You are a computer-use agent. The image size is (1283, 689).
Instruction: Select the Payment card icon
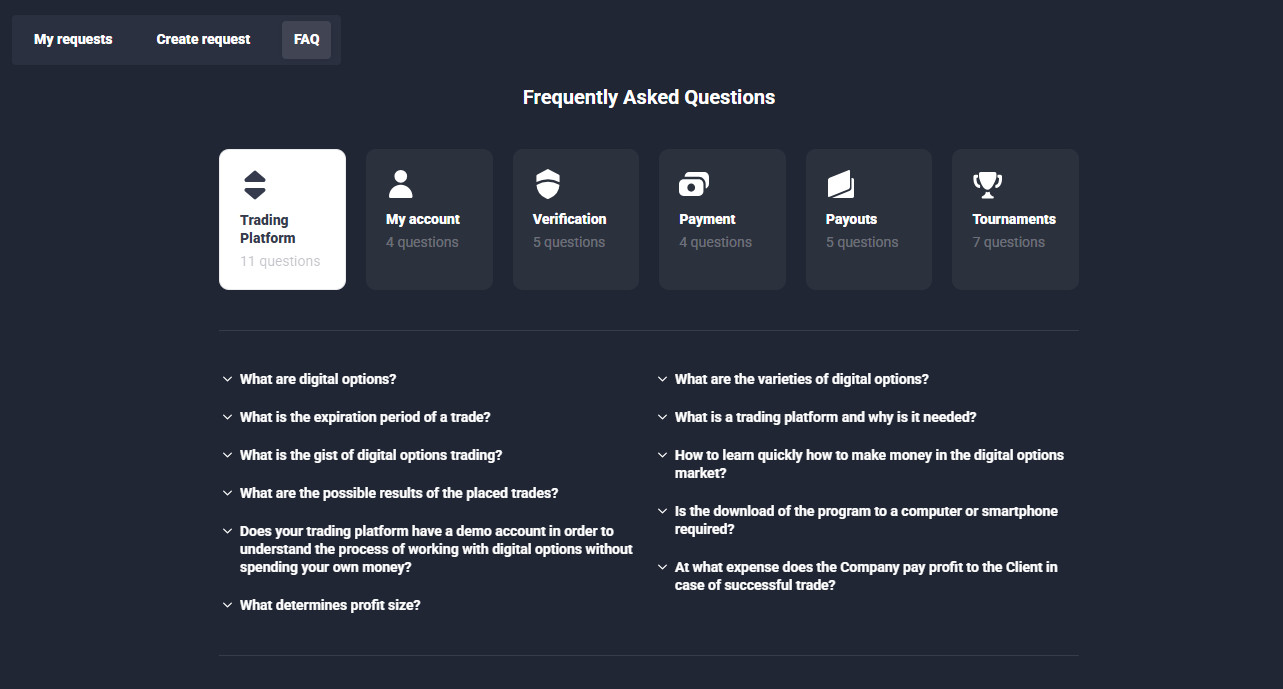[x=694, y=183]
